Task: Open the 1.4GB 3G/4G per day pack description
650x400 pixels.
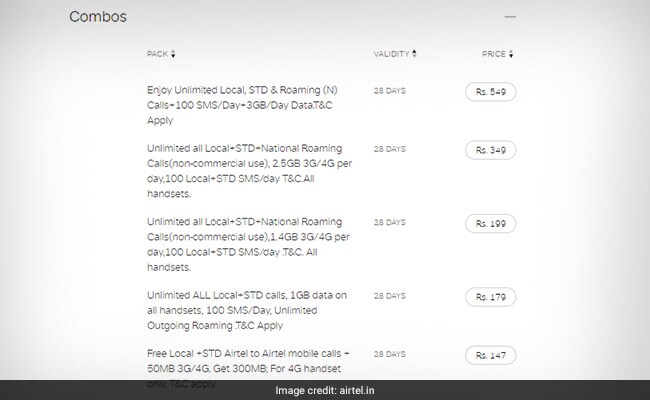Action: coord(248,245)
